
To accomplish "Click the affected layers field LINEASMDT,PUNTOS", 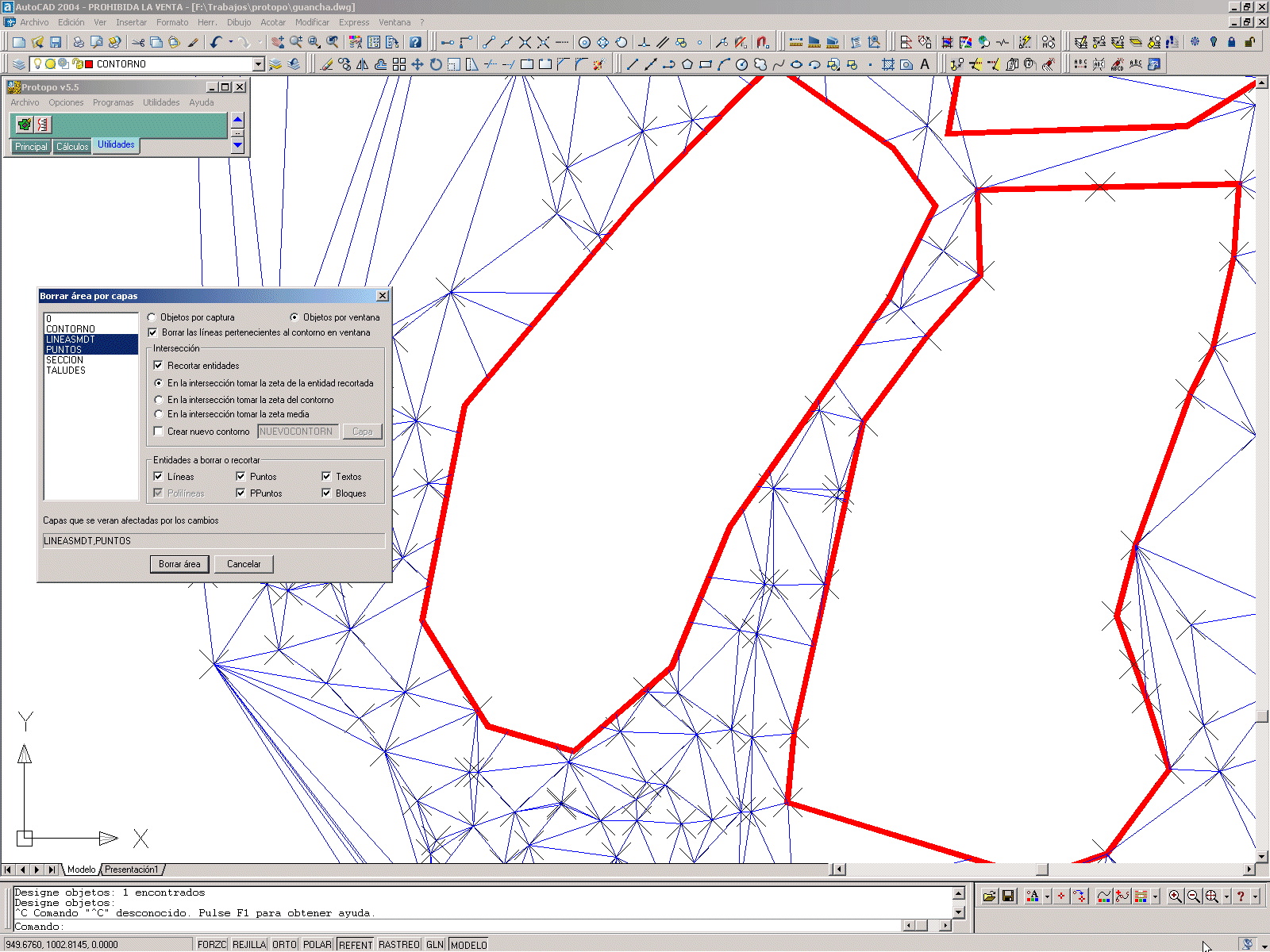I will coord(214,541).
